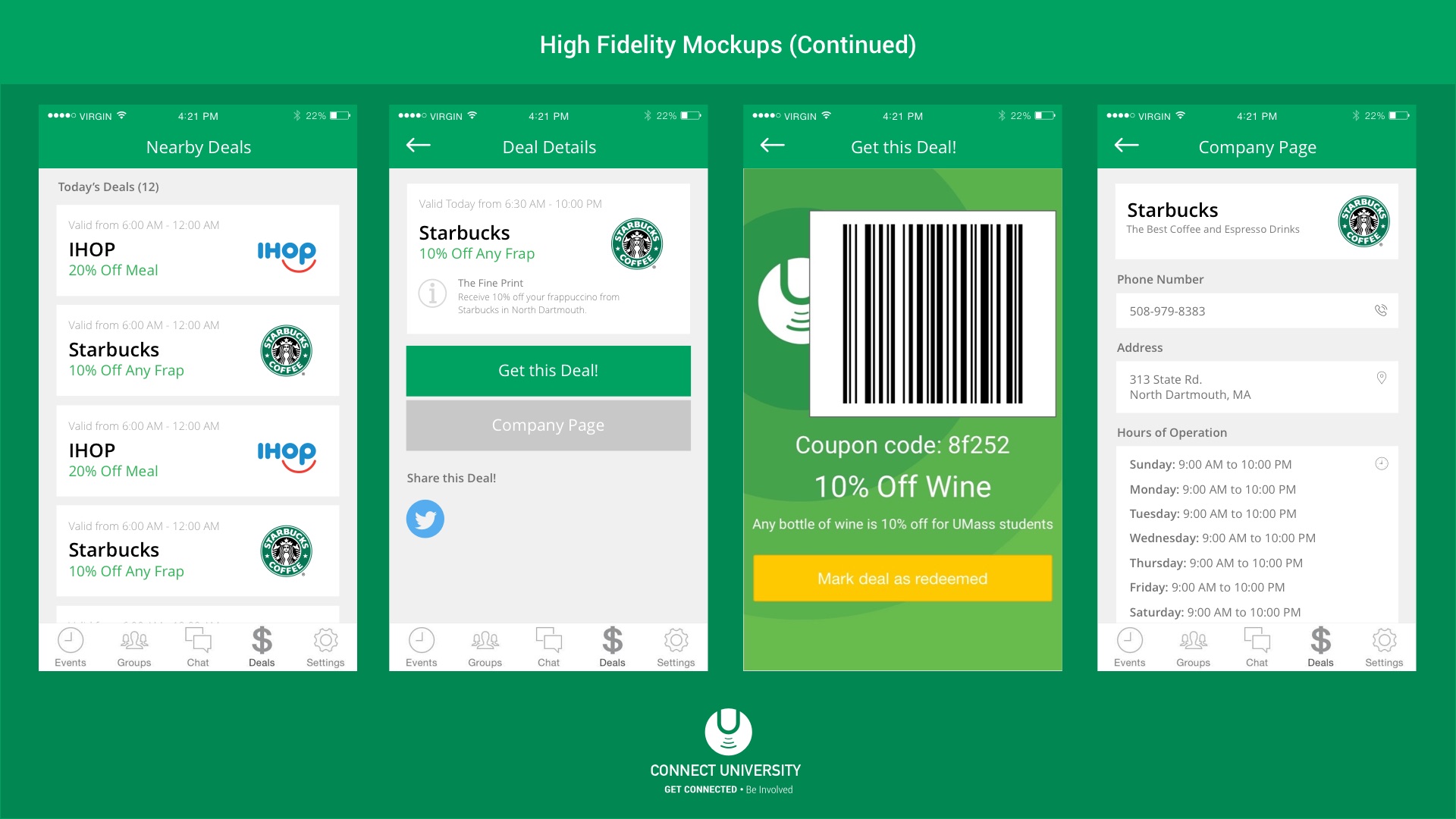Click back arrow on Get this Deal screen
1456x819 pixels.
point(772,145)
